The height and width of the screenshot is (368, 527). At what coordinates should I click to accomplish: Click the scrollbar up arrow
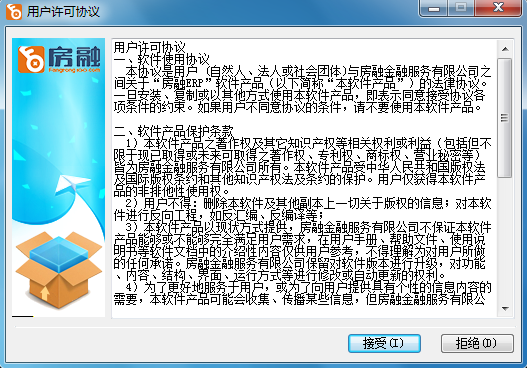(x=505, y=49)
